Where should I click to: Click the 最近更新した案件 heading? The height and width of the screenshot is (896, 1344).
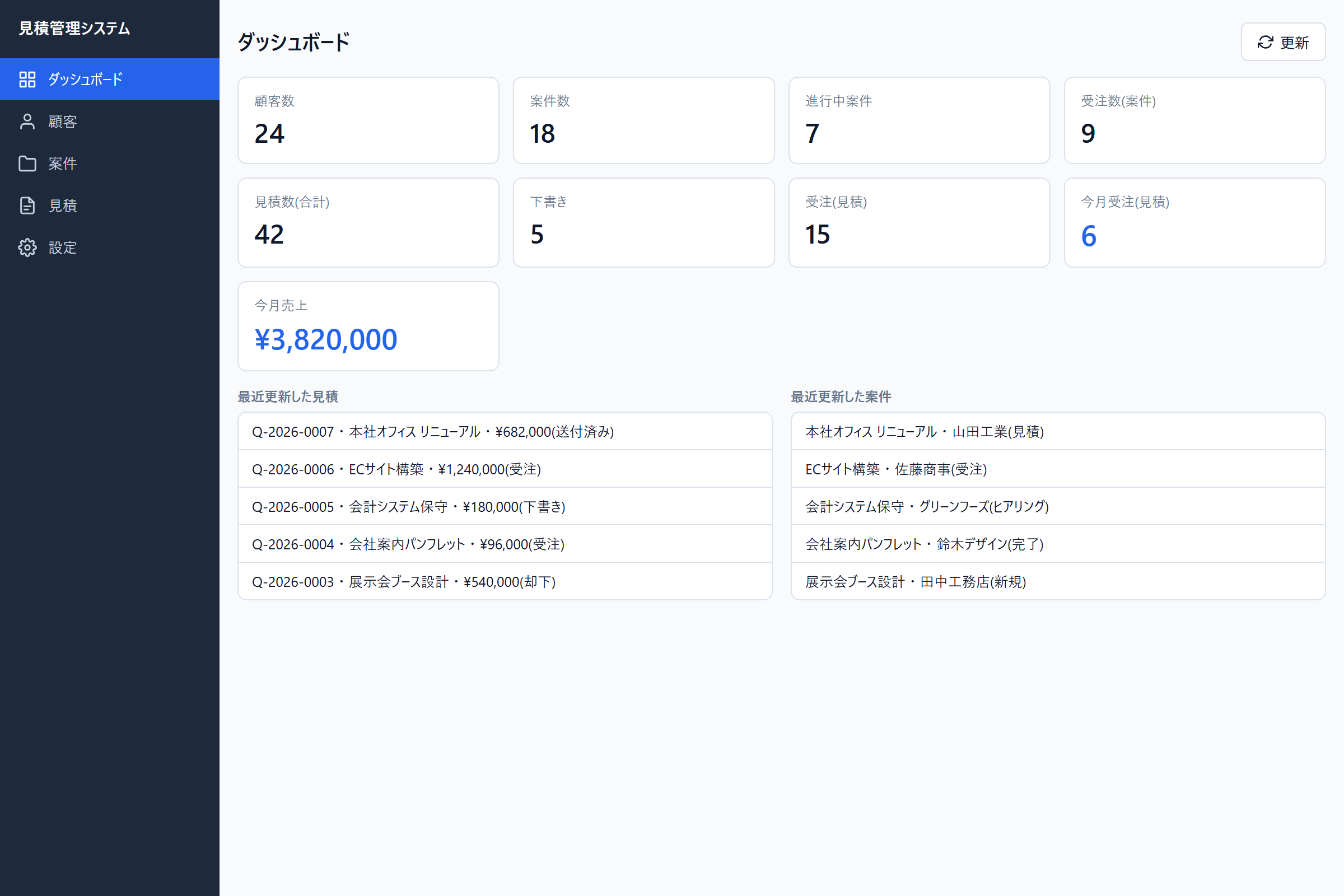point(841,396)
